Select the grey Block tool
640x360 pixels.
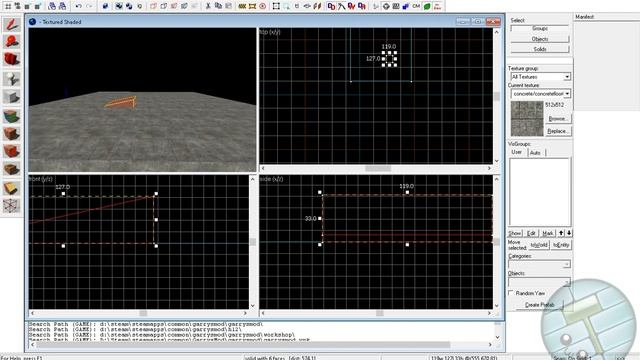[11, 97]
